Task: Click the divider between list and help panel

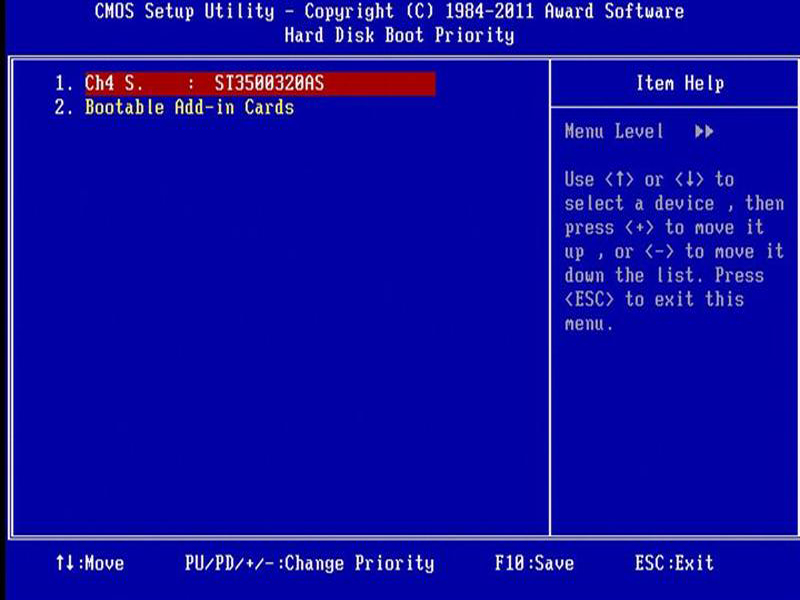Action: pyautogui.click(x=553, y=300)
